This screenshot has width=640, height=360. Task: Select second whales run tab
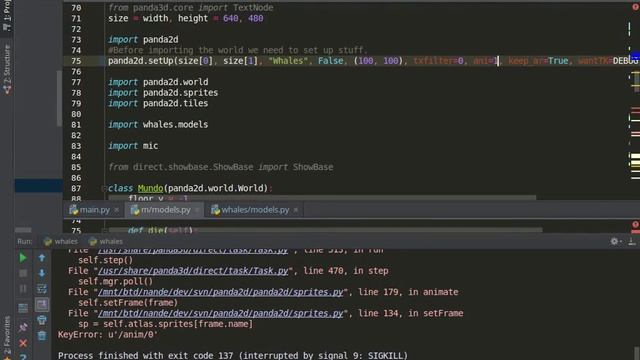click(x=106, y=241)
